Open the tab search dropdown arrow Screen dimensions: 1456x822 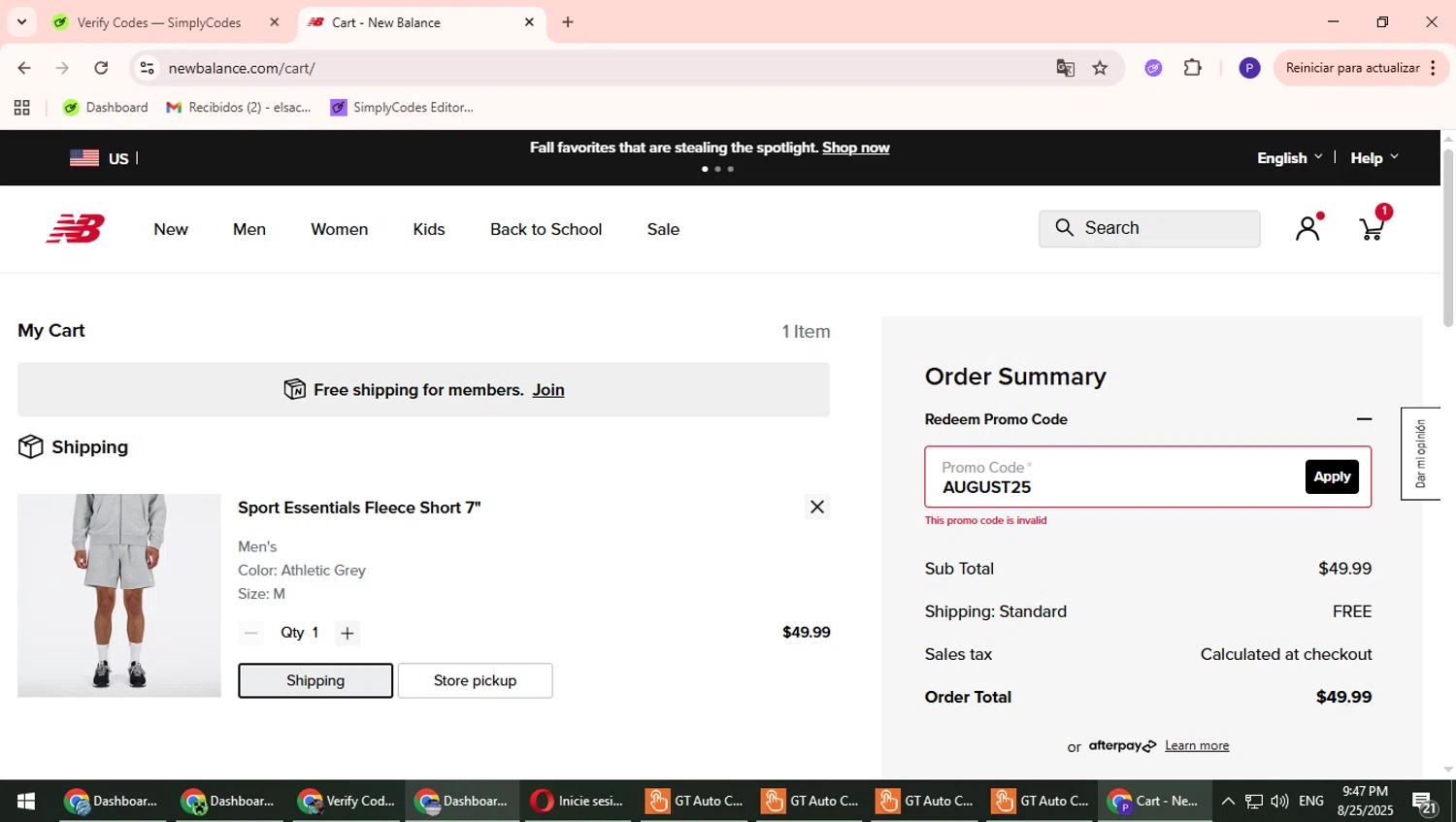tap(21, 21)
